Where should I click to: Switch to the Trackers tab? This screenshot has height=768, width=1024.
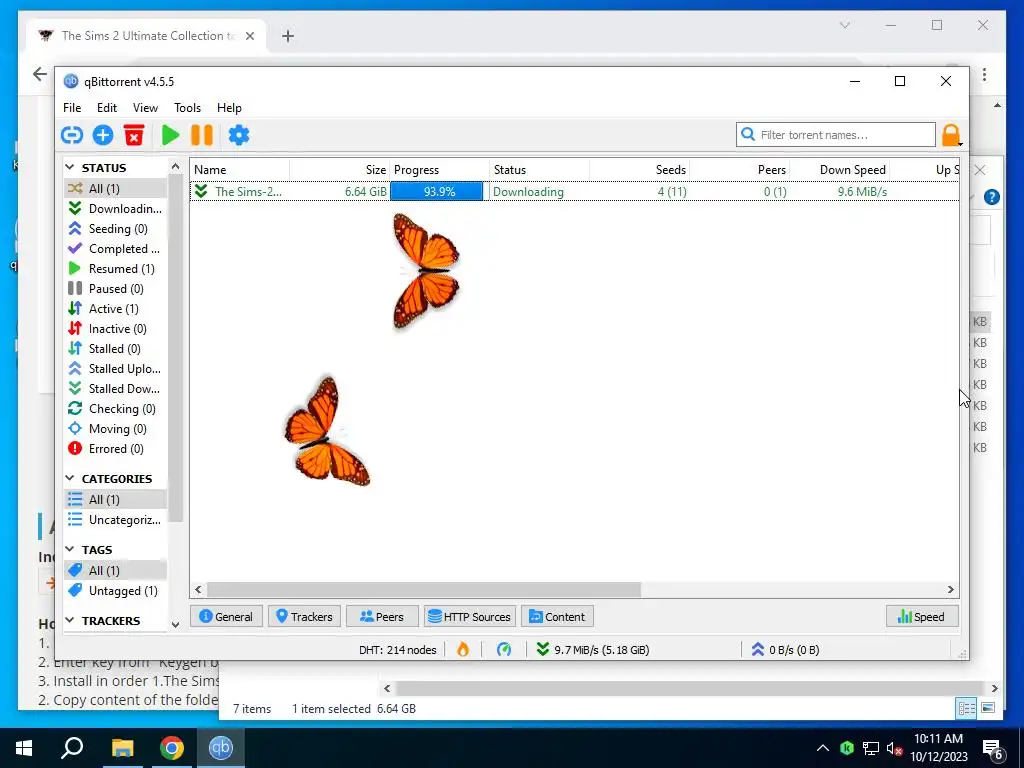(x=304, y=616)
